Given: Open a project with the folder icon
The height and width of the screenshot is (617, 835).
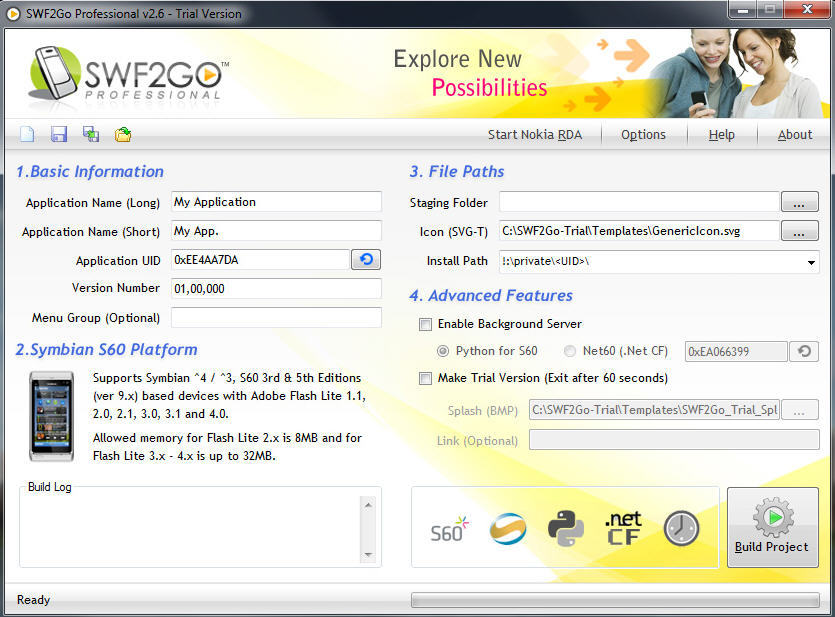Looking at the screenshot, I should (x=123, y=134).
